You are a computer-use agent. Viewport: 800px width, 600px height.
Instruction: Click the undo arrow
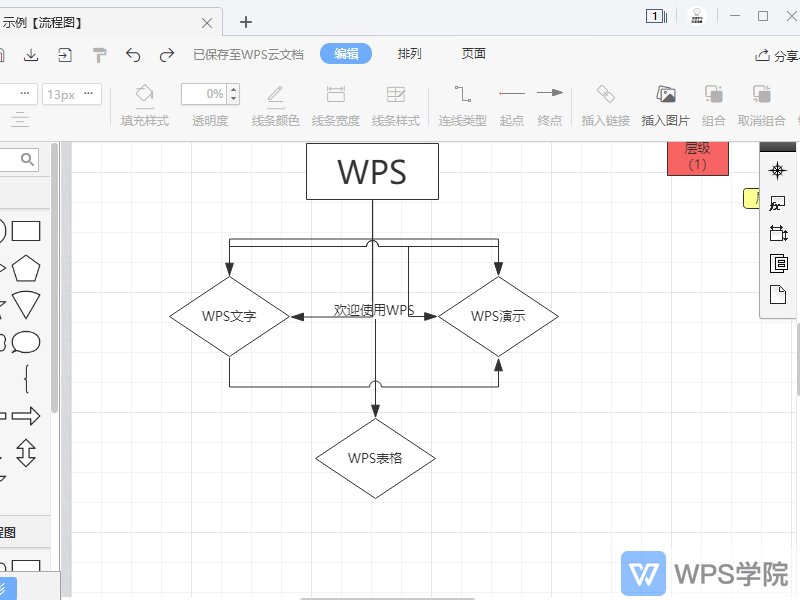click(x=133, y=55)
